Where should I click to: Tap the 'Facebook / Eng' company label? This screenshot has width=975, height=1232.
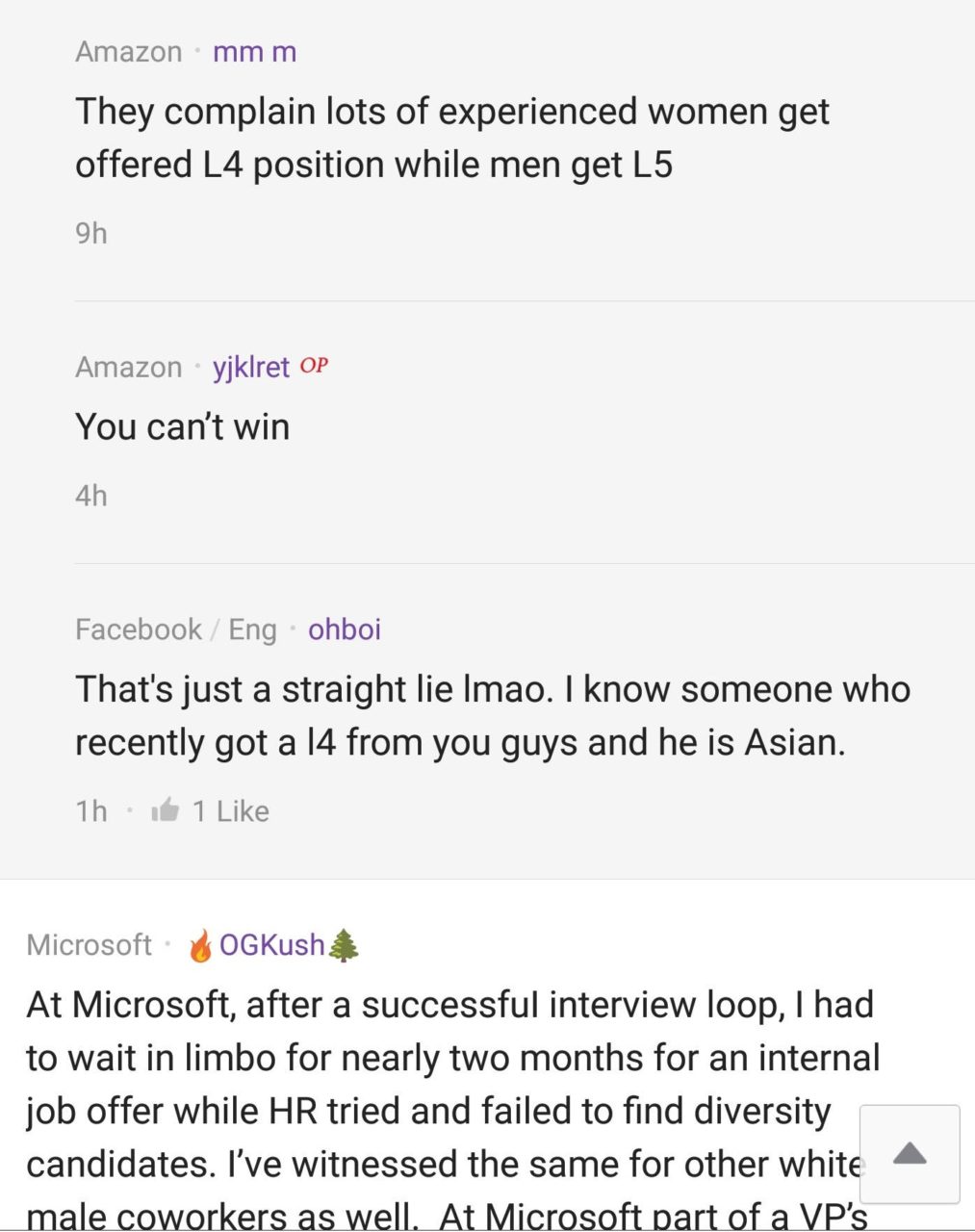coord(176,629)
